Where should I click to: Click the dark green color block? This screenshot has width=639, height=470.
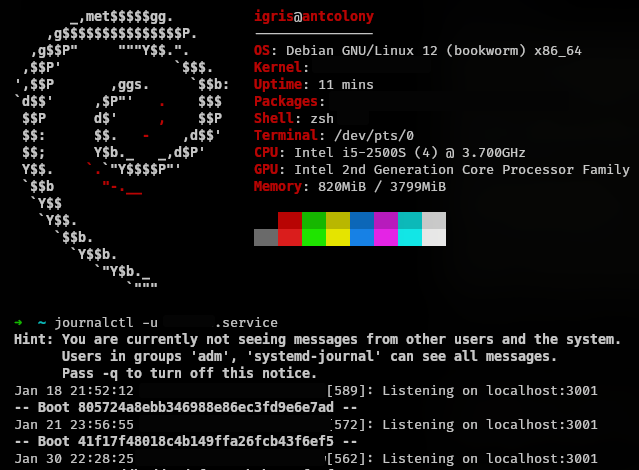point(314,220)
